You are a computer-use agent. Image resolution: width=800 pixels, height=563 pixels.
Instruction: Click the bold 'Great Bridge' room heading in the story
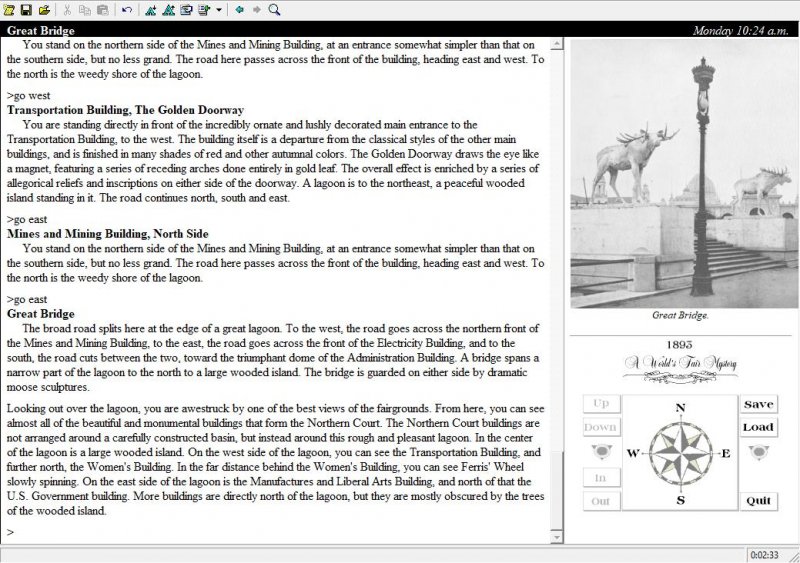41,314
